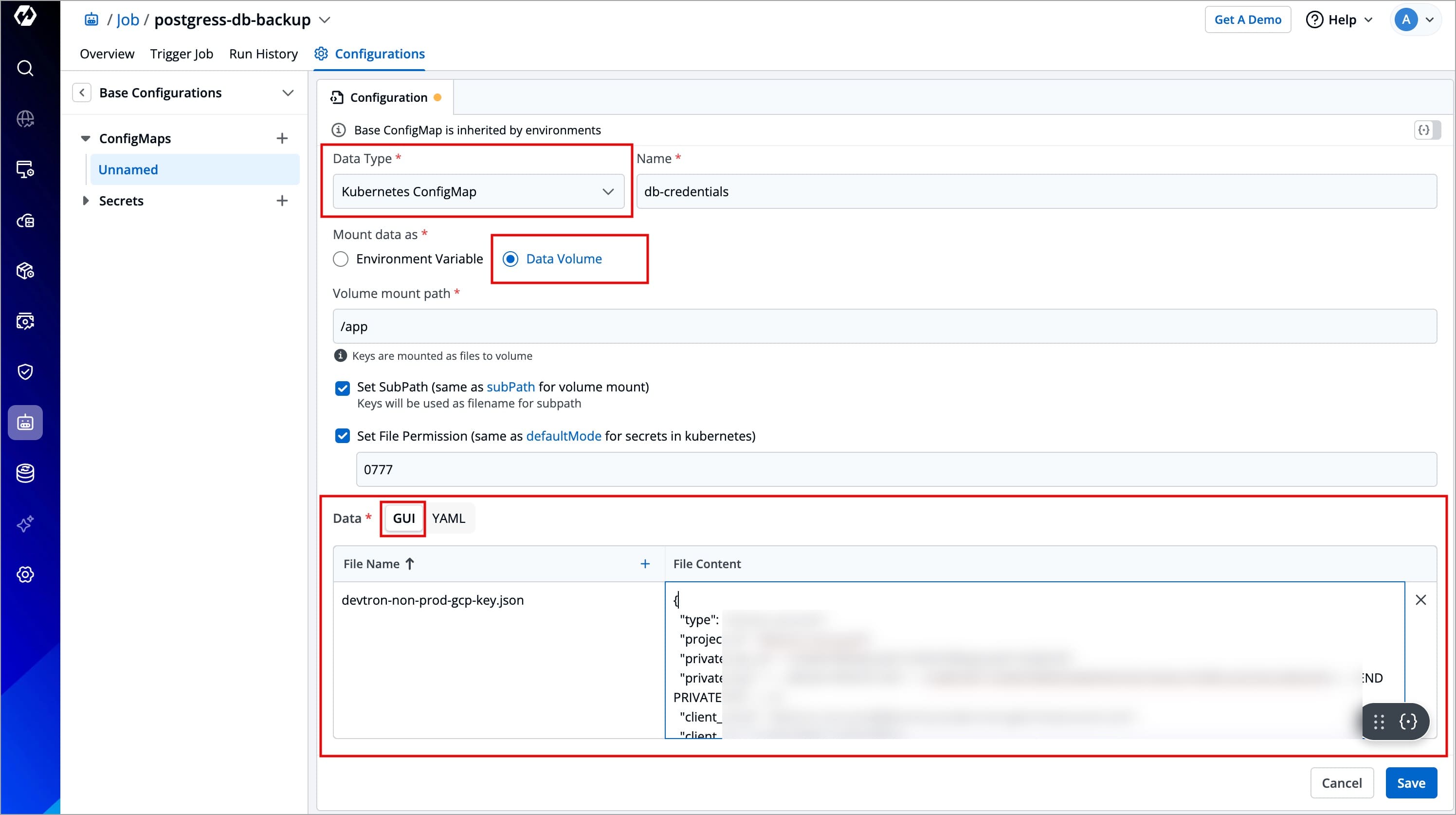The height and width of the screenshot is (815, 1456).
Task: Uncheck Set File Permission checkbox
Action: tap(343, 436)
